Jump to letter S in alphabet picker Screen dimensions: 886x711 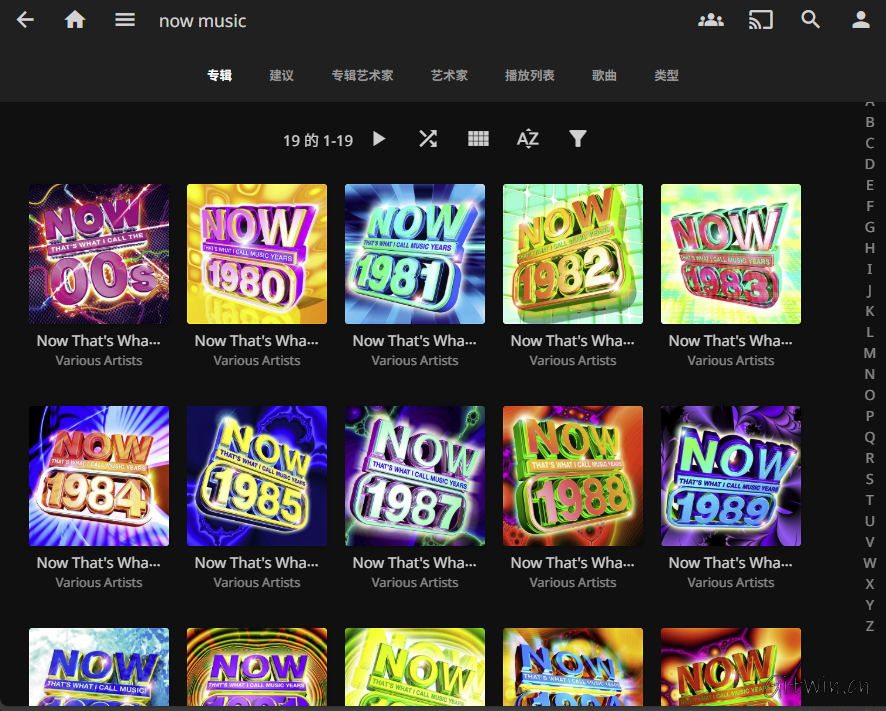tap(870, 479)
